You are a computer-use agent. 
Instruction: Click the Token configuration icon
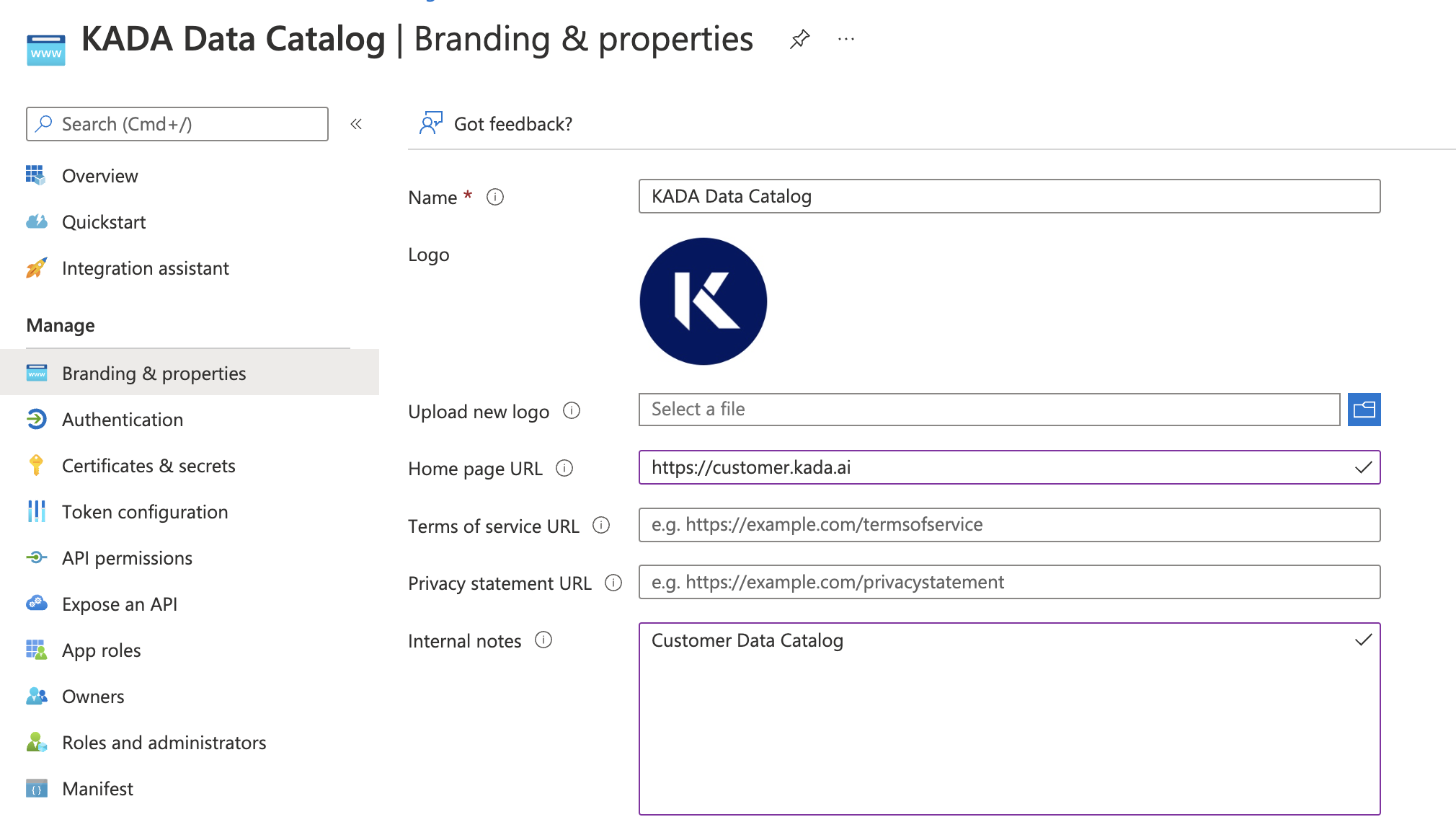37,512
